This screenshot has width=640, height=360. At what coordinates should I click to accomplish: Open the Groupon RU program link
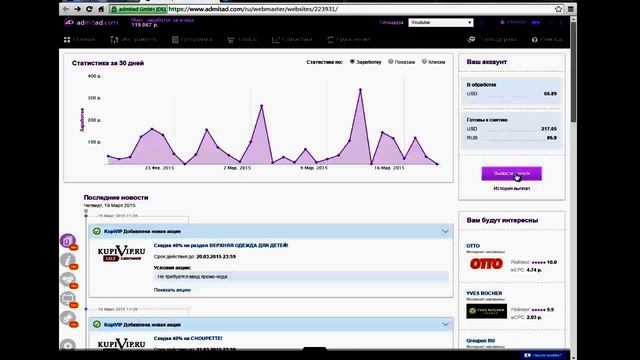pyautogui.click(x=480, y=340)
